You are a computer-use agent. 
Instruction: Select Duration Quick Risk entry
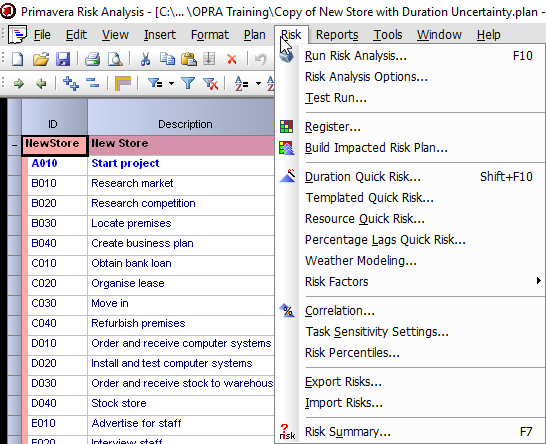click(x=409, y=177)
